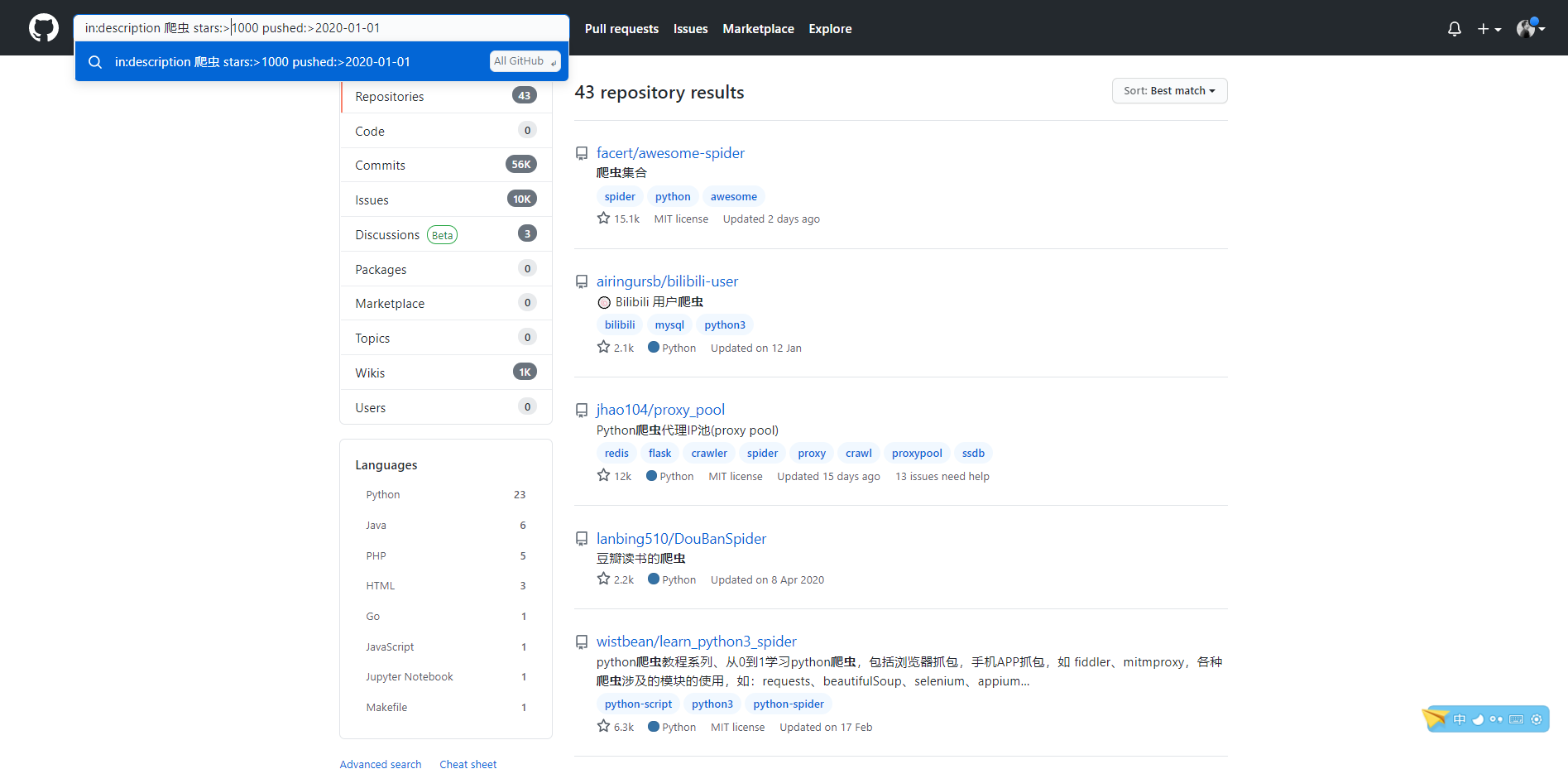Open the Cheat sheet link
This screenshot has width=1568, height=769.
click(468, 763)
